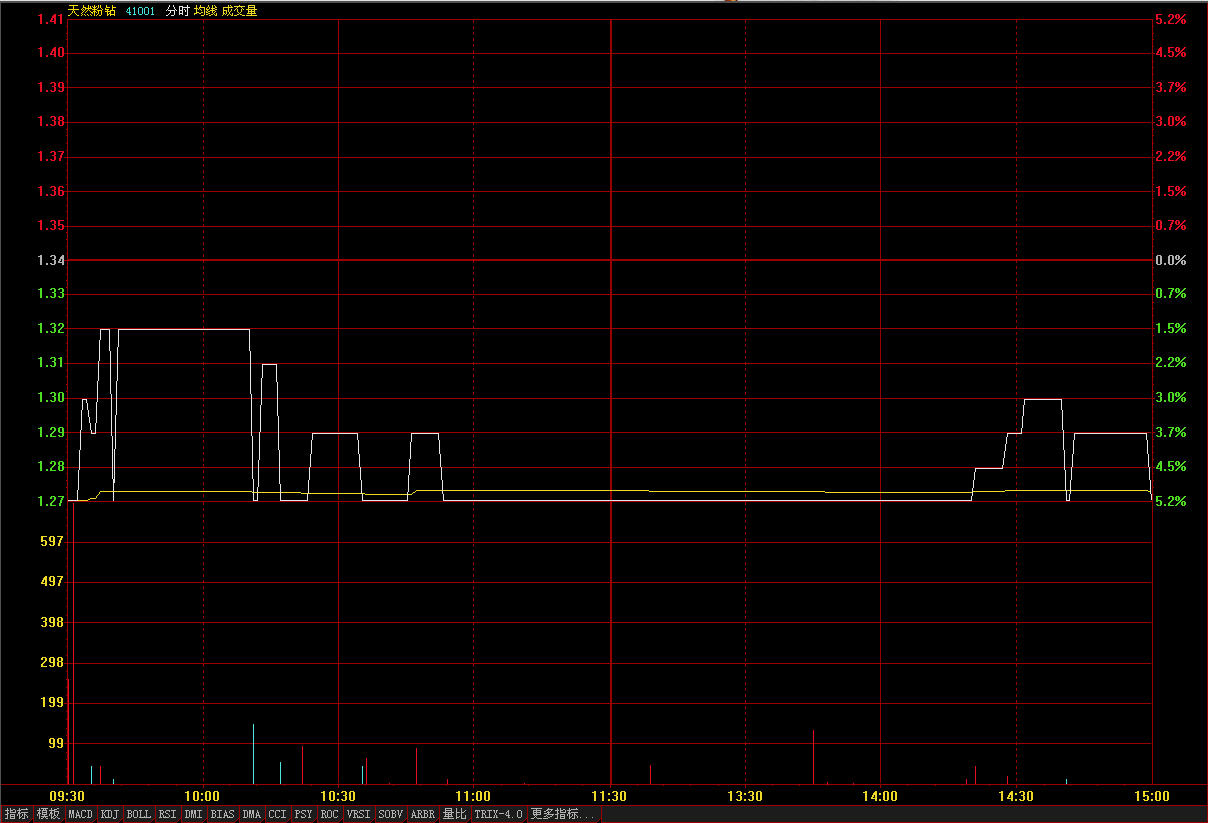This screenshot has width=1208, height=823.
Task: Click the 14:00 time axis label
Action: coord(880,797)
